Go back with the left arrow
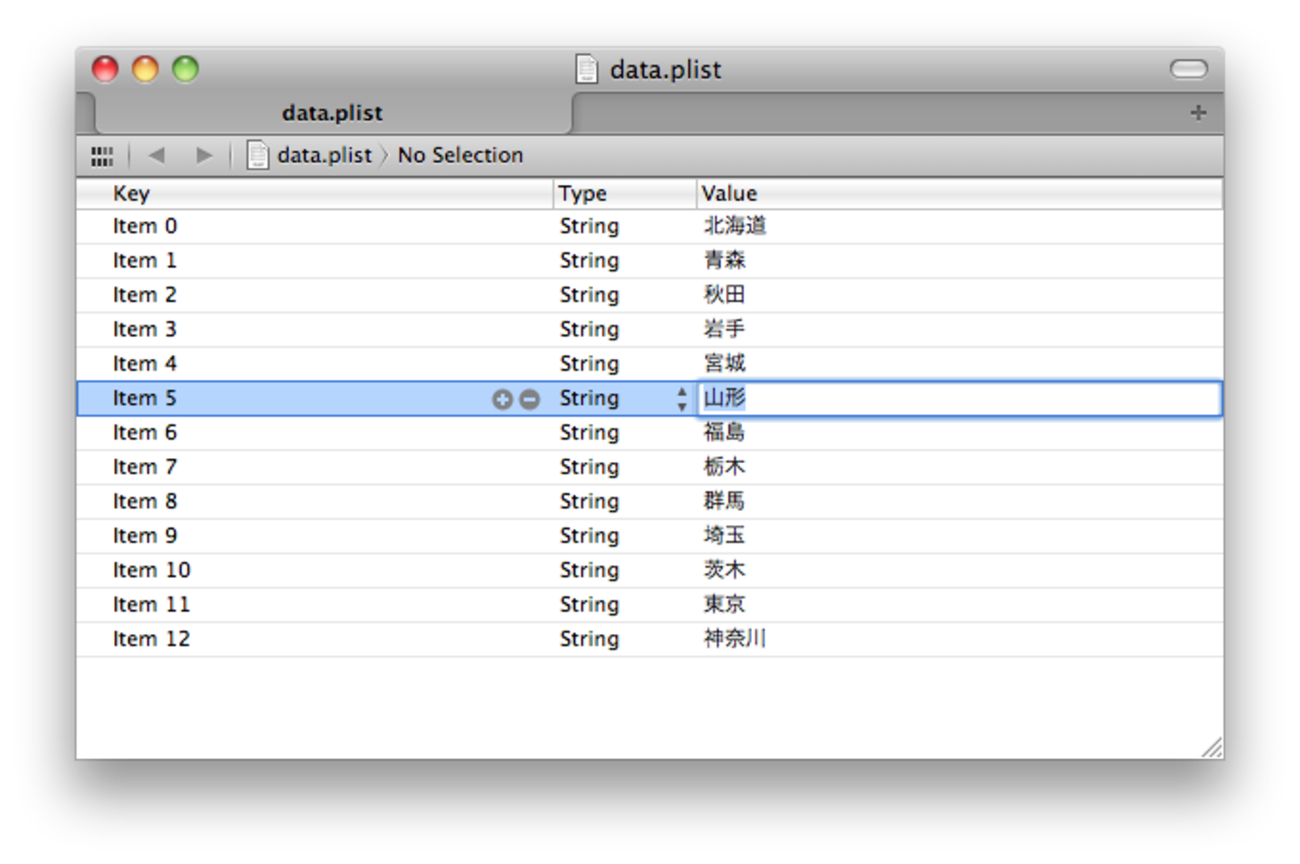 click(x=156, y=155)
